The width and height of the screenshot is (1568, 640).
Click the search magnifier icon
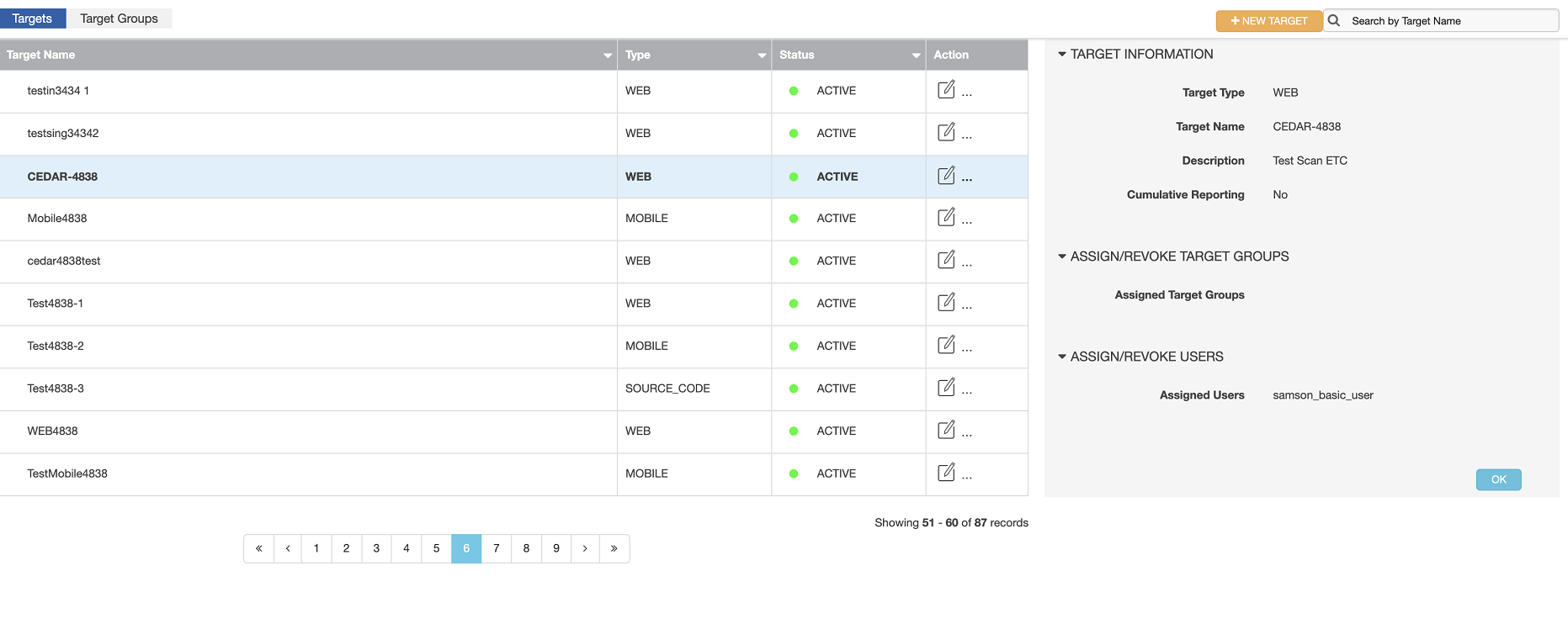coord(1334,20)
